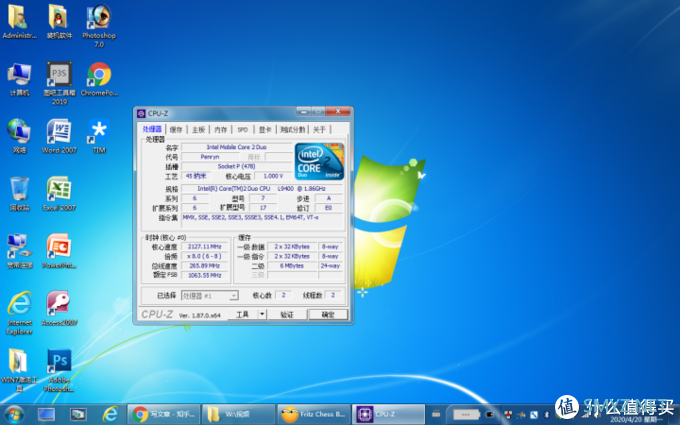
Task: Click the monitor icon next to Start
Action: (x=46, y=415)
